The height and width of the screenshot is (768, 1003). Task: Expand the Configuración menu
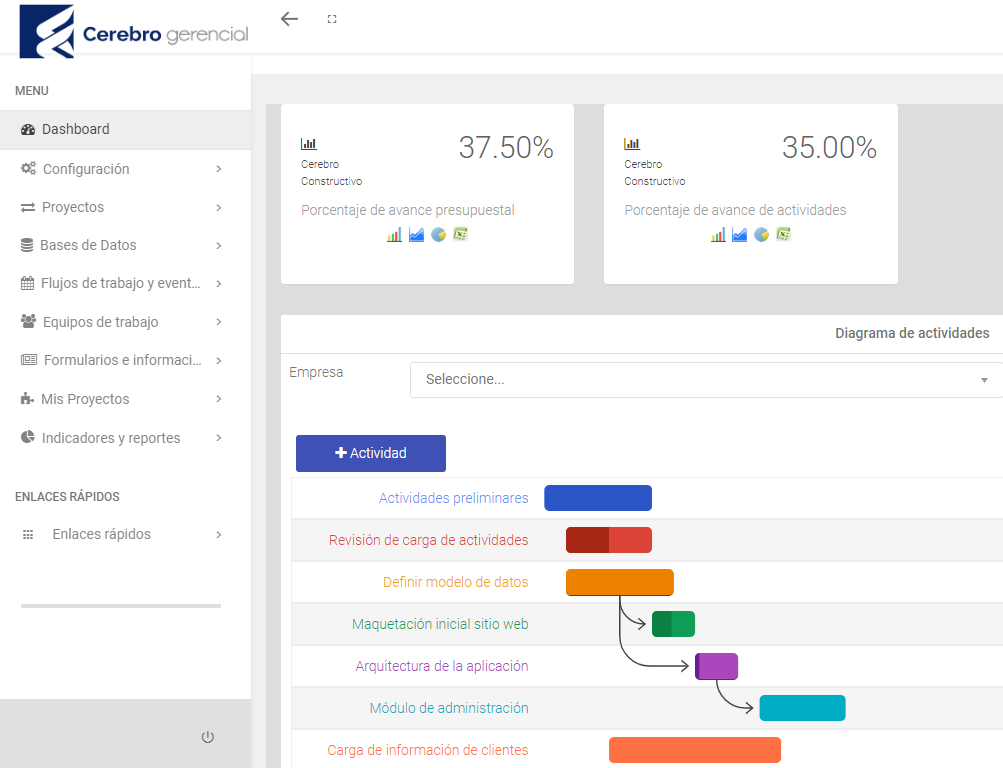(120, 169)
